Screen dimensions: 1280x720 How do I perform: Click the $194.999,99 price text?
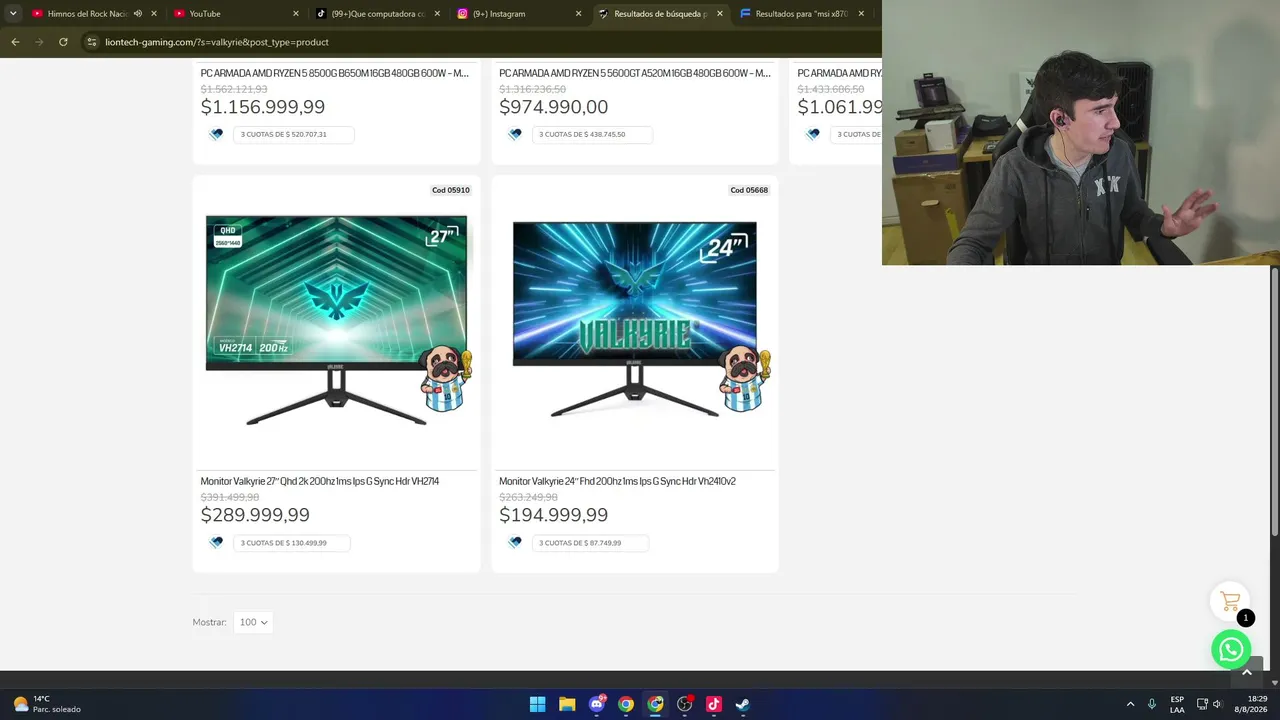[x=553, y=515]
